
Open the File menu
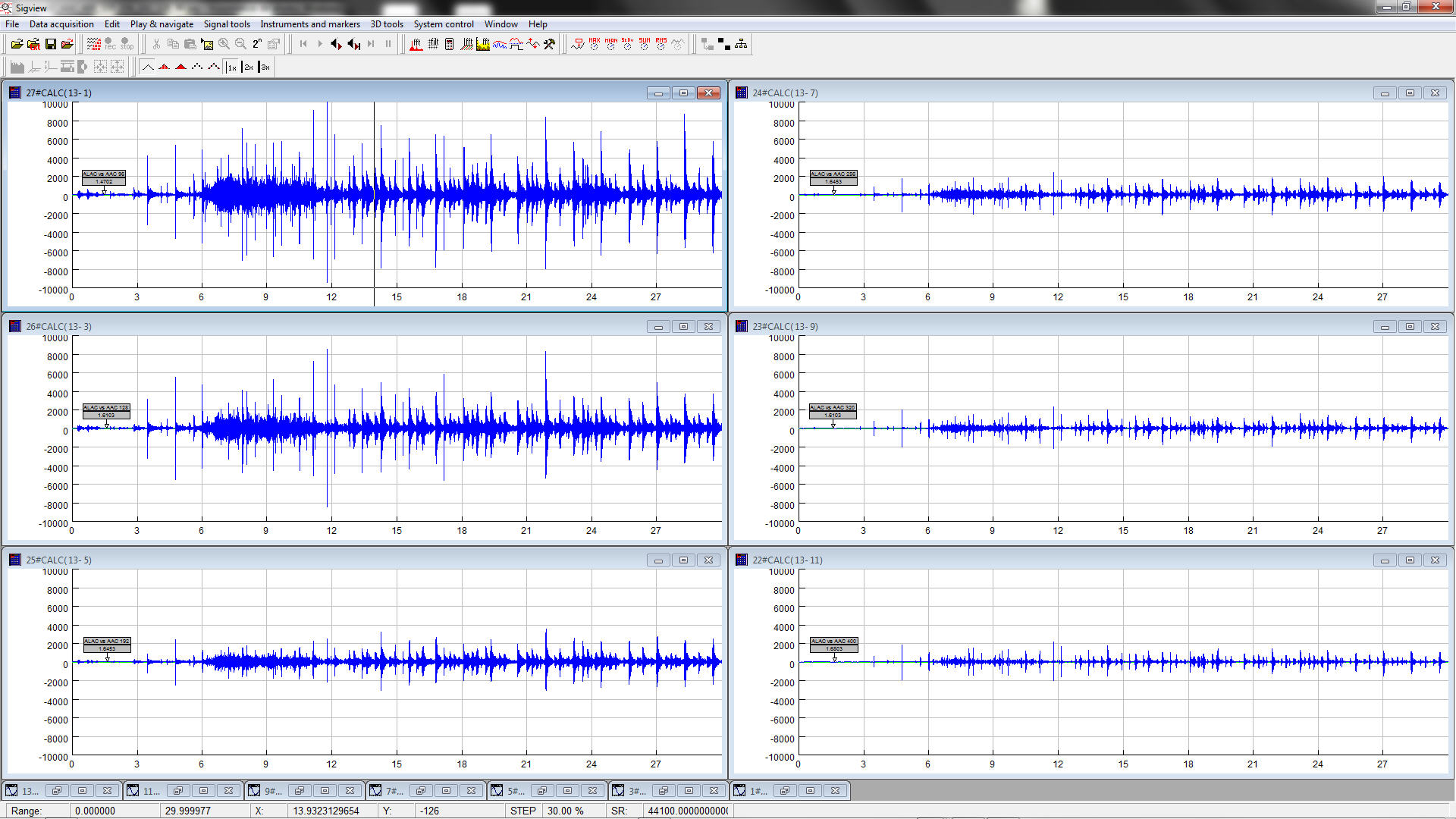pyautogui.click(x=12, y=24)
